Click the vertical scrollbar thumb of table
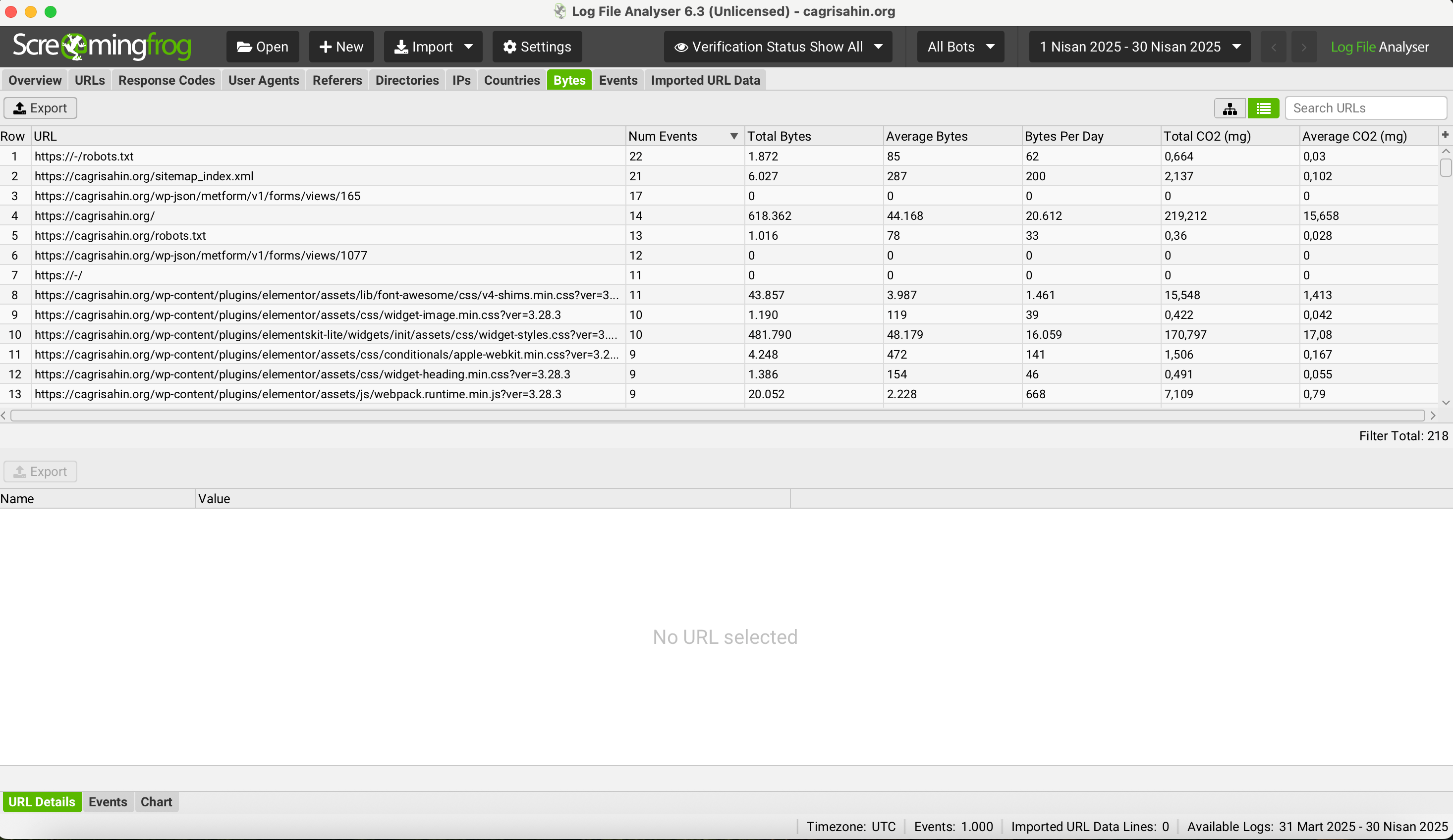This screenshot has height=840, width=1453. pos(1446,168)
